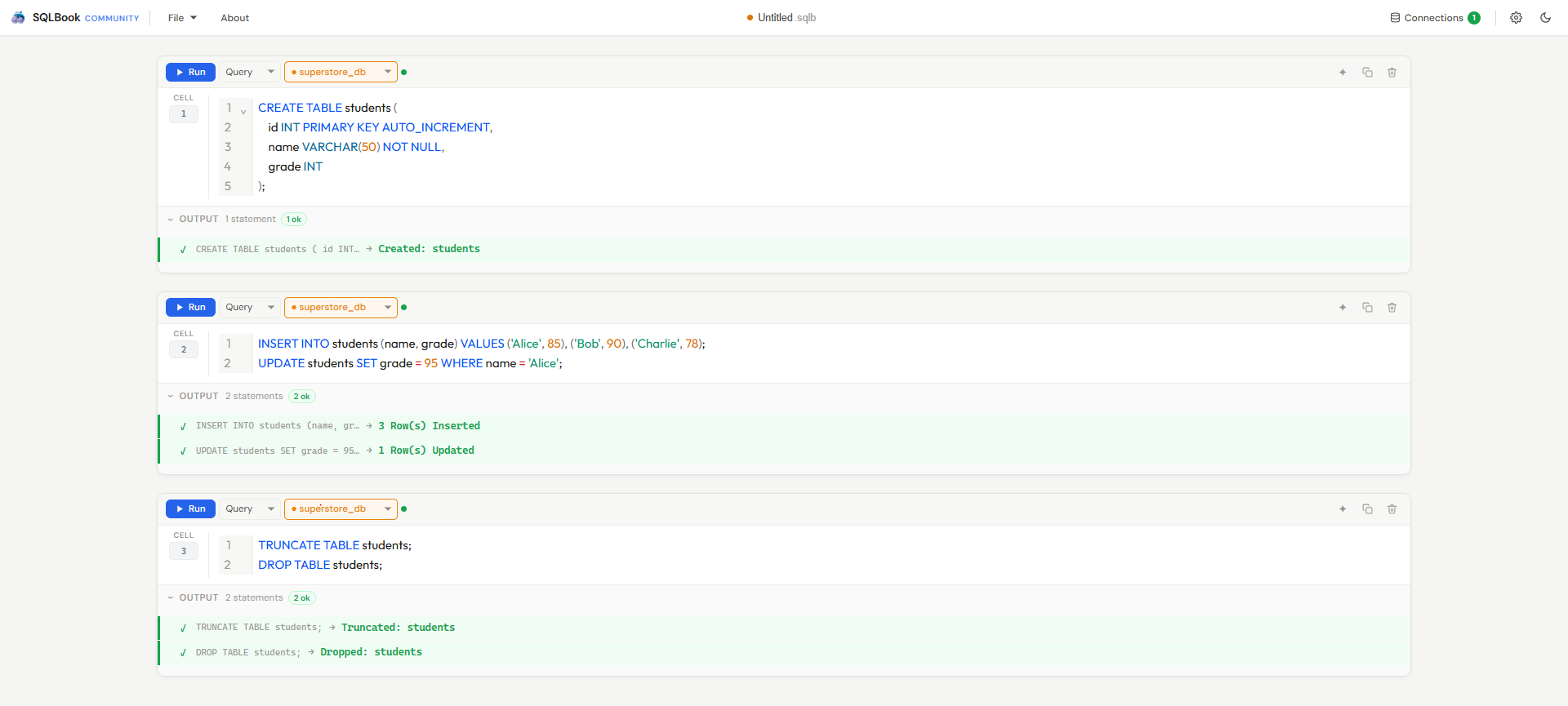Click the UPDATE students statement line
1568x706 pixels.
tap(410, 363)
